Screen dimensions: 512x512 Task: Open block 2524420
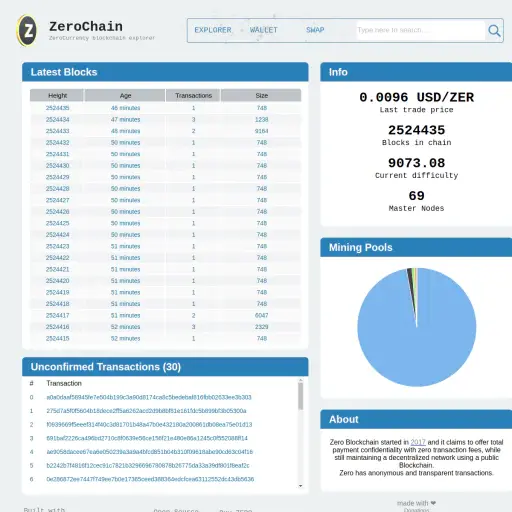[57, 281]
